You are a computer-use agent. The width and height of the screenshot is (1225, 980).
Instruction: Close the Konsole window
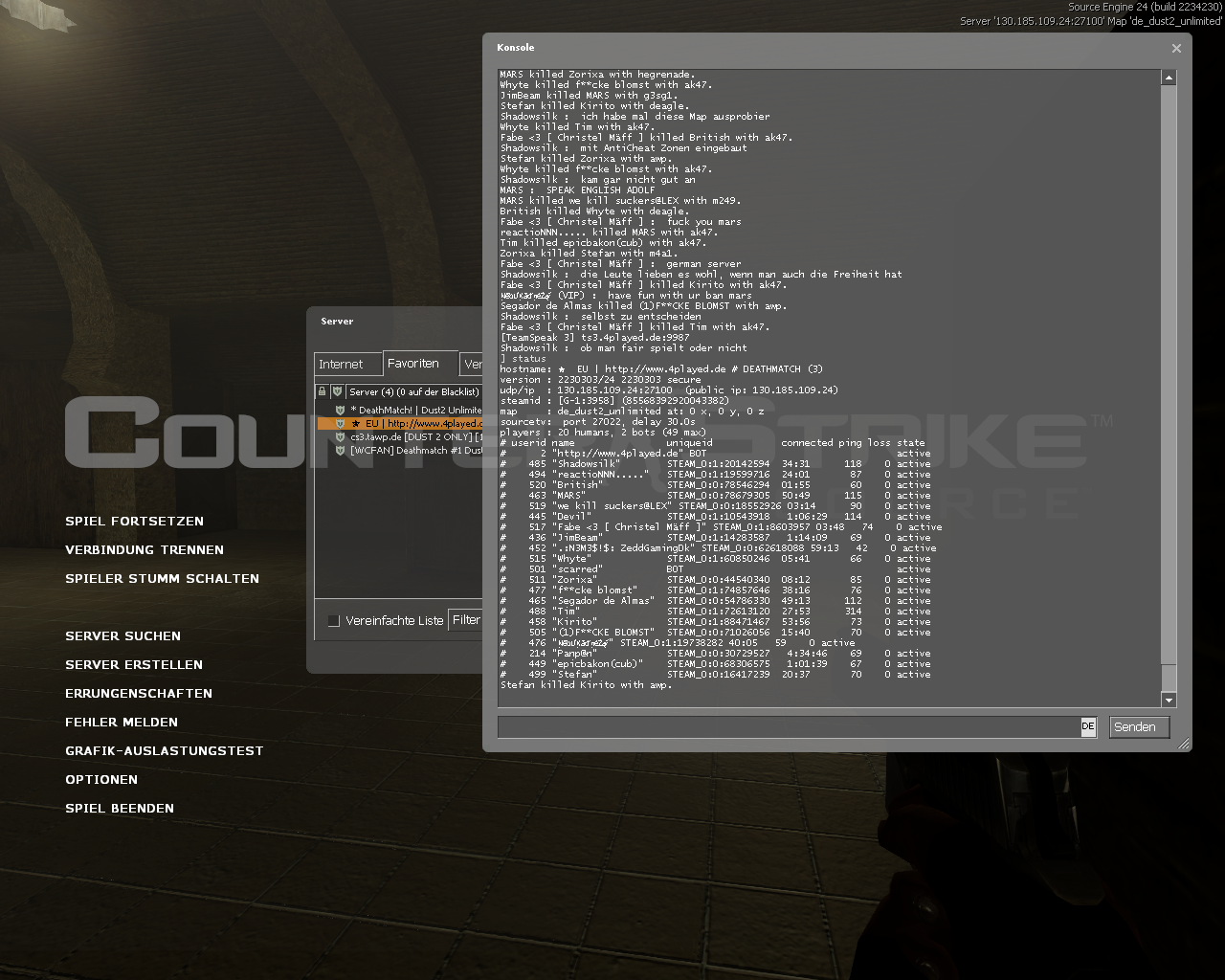pyautogui.click(x=1176, y=48)
